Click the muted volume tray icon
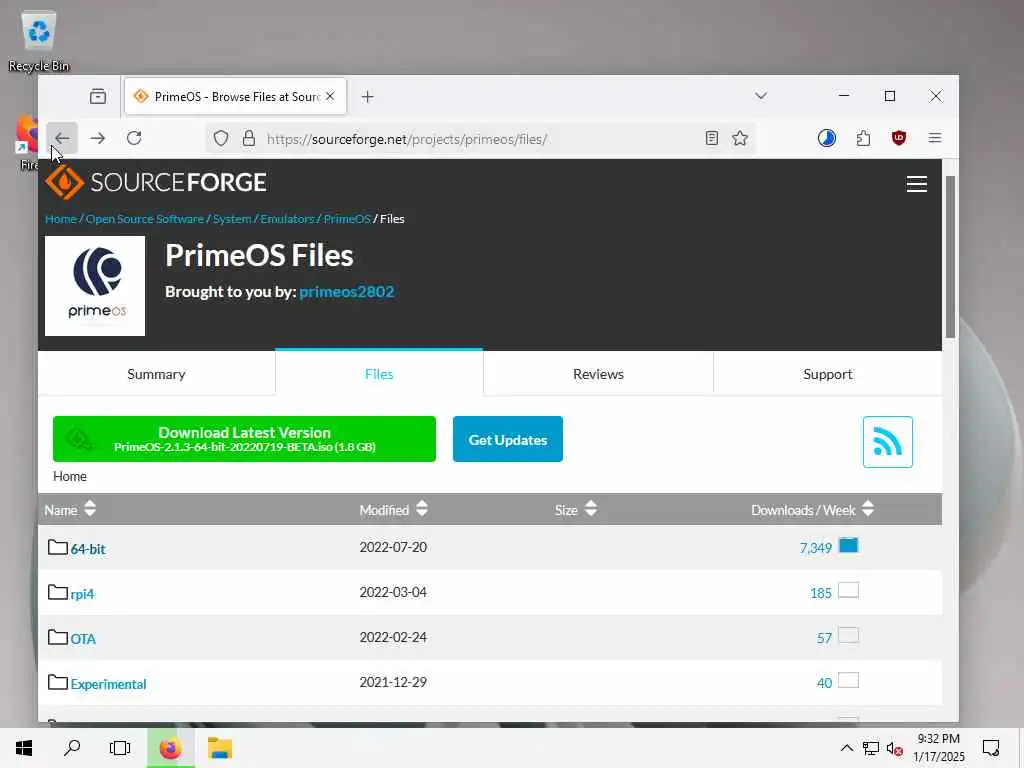This screenshot has height=768, width=1024. [895, 748]
